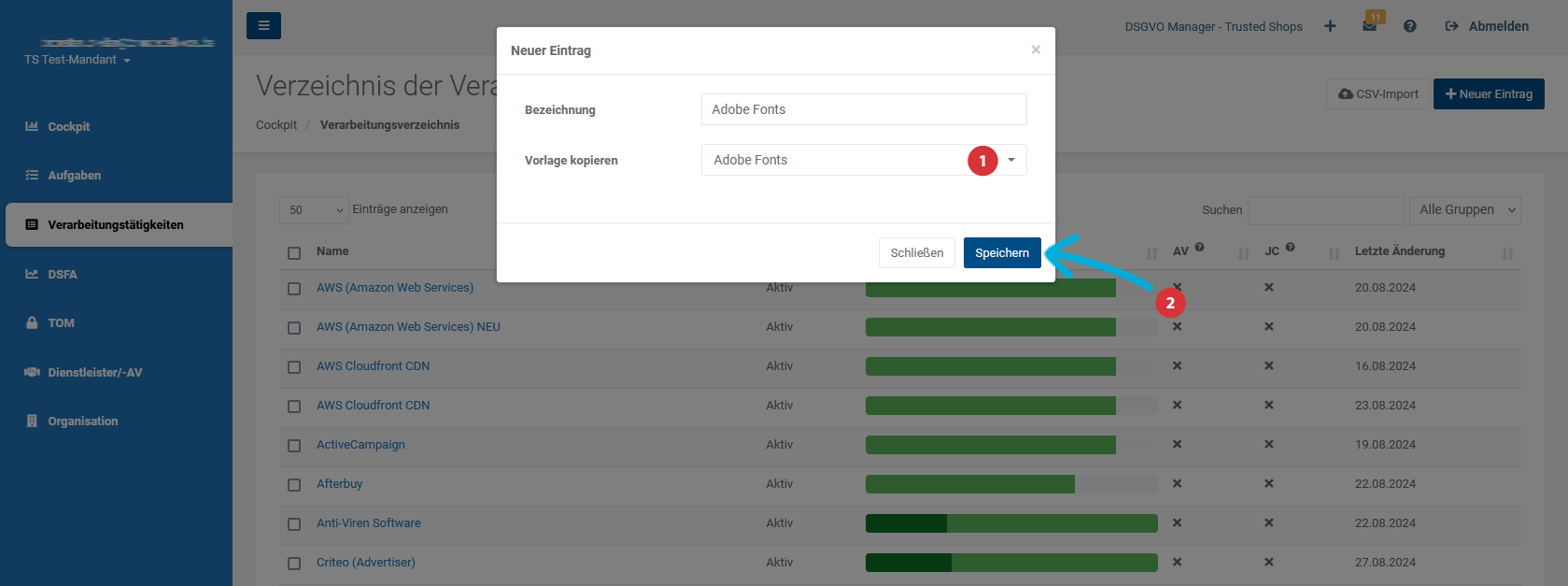Image resolution: width=1568 pixels, height=586 pixels.
Task: Open Organisation in the sidebar
Action: (x=83, y=421)
